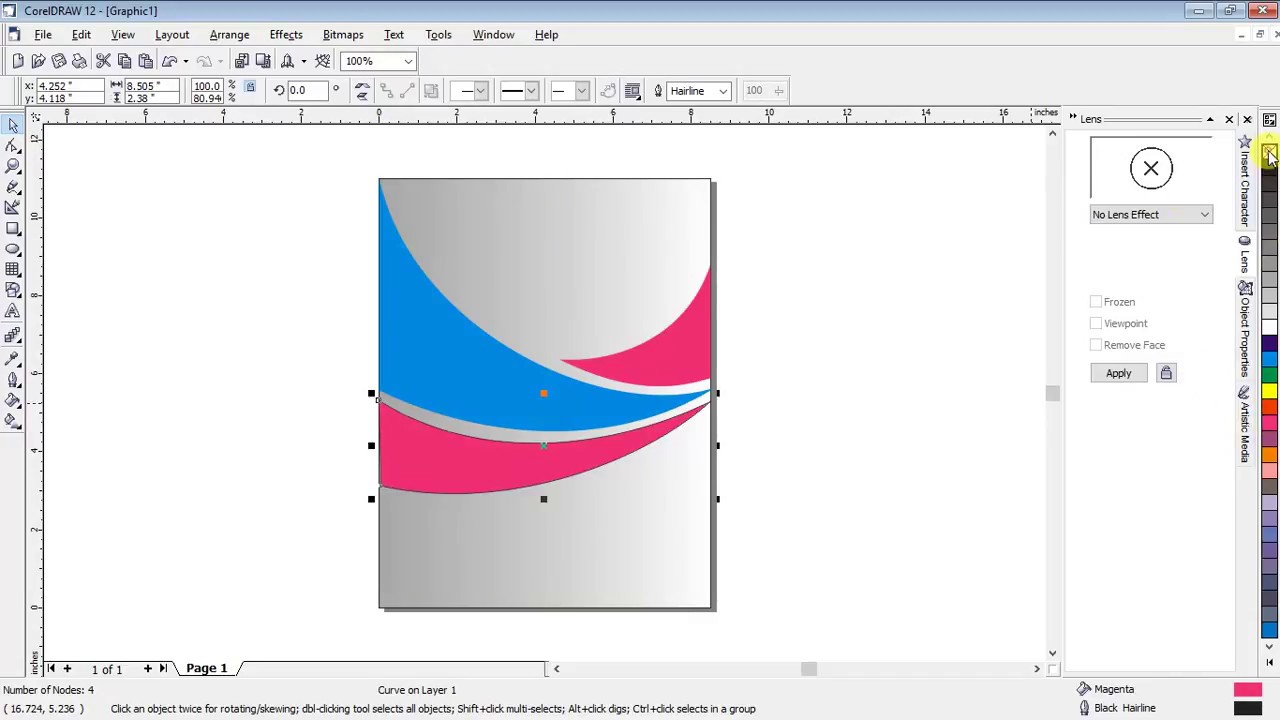1280x720 pixels.
Task: Click the Apply button in Lens docker
Action: 1118,373
